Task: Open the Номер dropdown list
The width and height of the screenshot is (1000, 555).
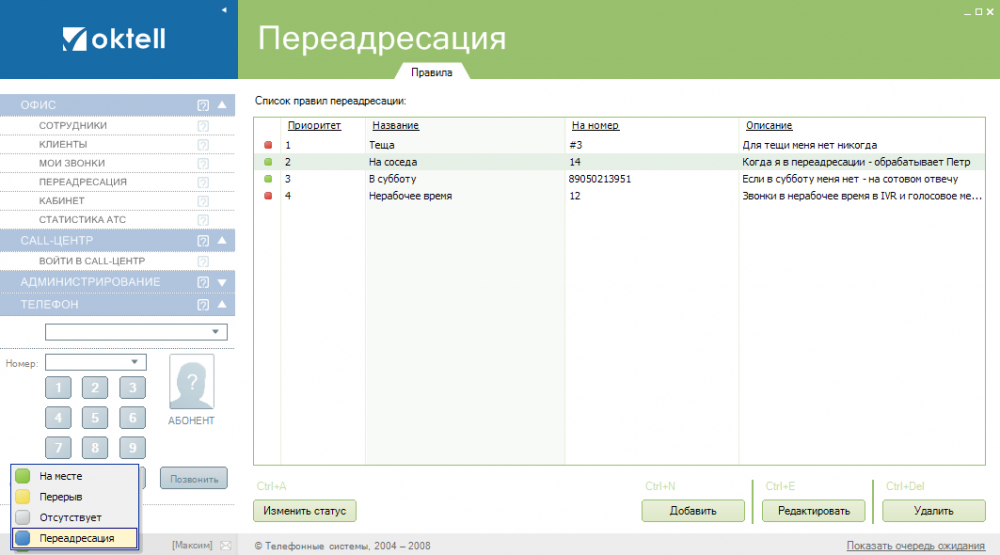Action: click(134, 362)
